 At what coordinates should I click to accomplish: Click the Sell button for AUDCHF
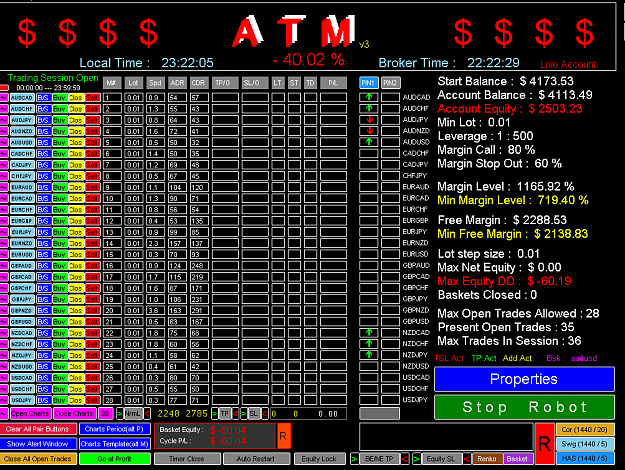[x=92, y=109]
